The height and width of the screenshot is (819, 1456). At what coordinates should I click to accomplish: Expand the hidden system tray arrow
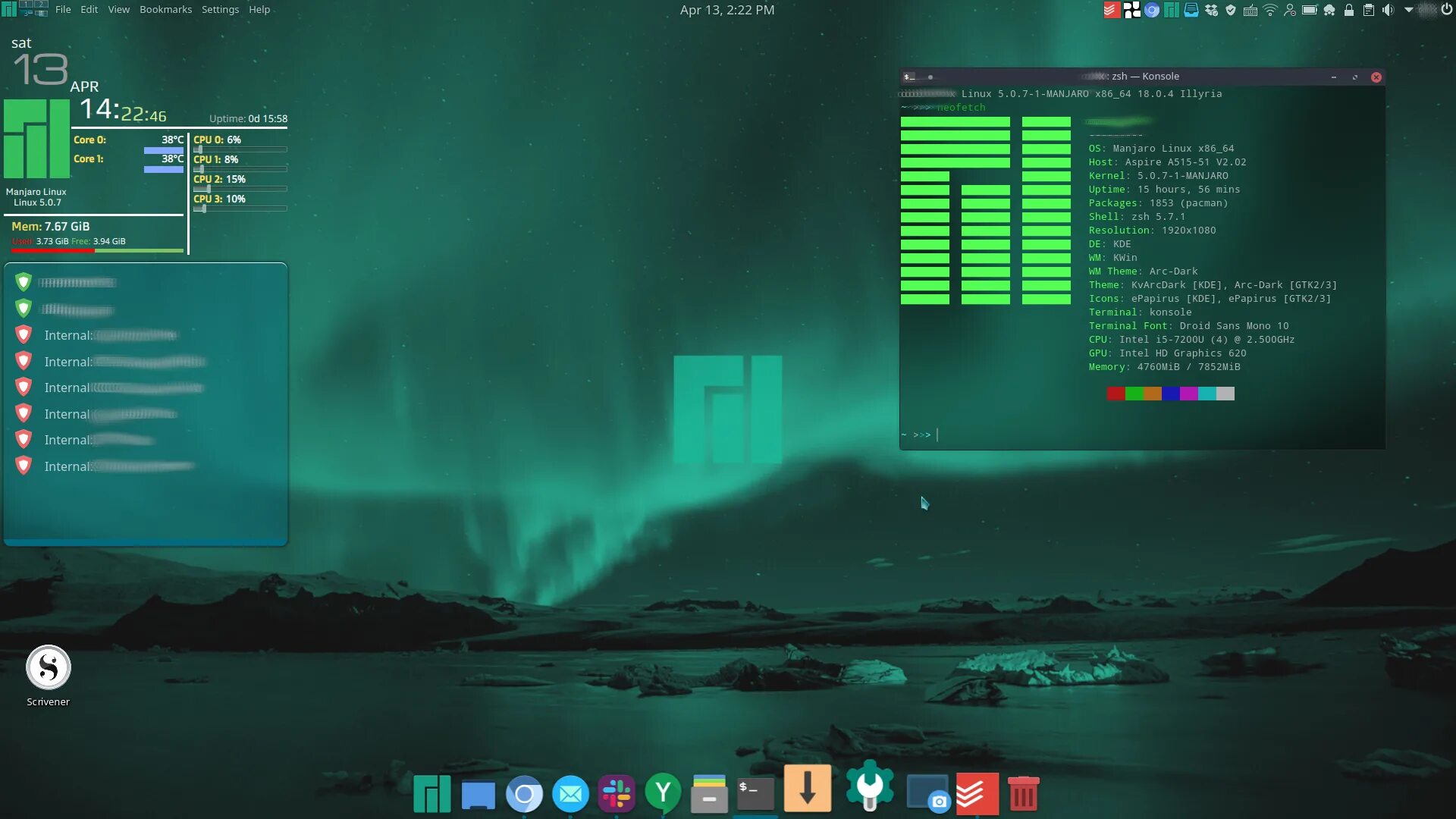click(1408, 10)
